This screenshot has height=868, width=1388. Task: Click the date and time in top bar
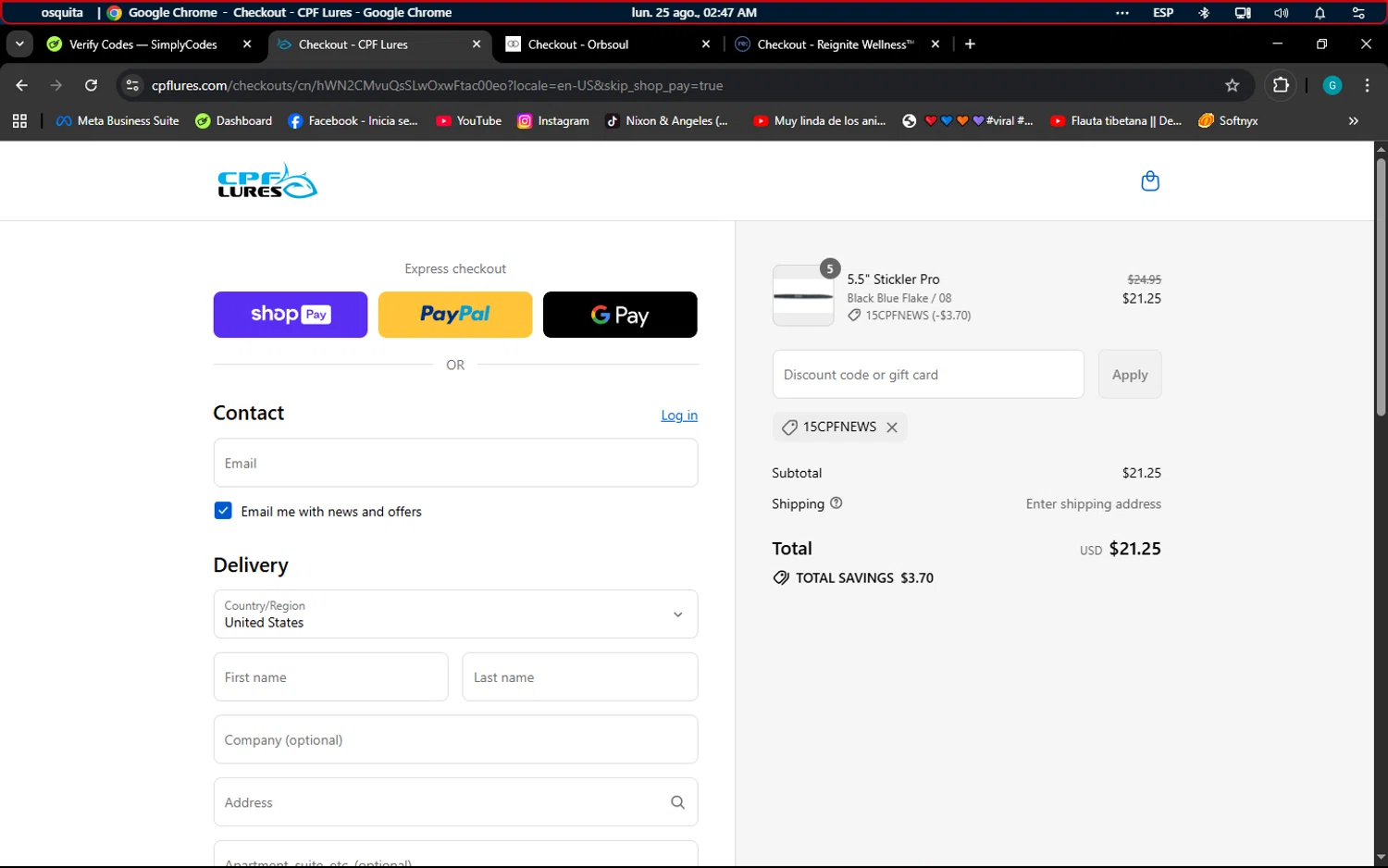(694, 13)
